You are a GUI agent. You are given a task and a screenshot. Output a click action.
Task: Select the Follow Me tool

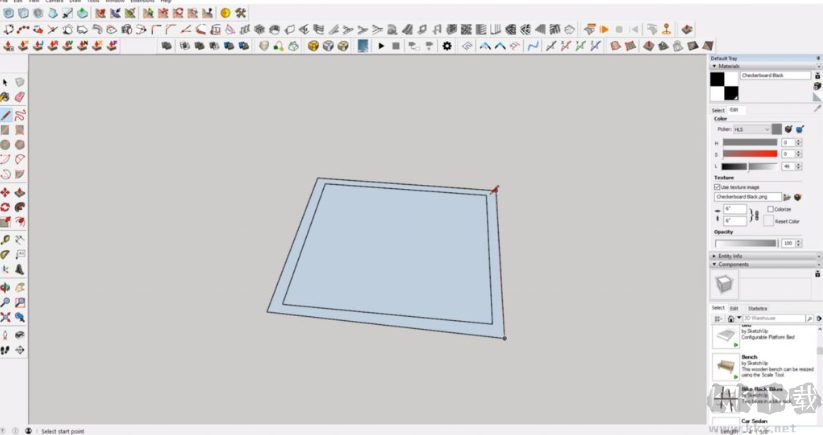tap(19, 207)
